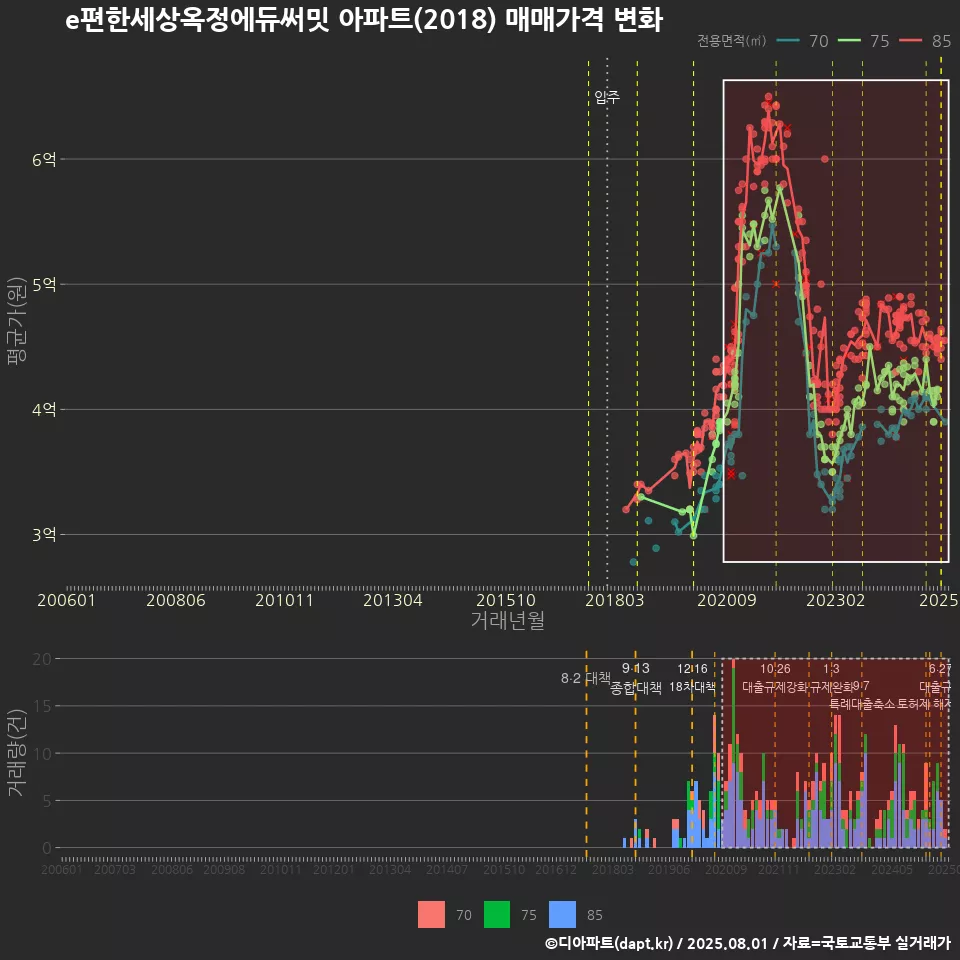Click the isolated 85㎡ data point near 6억 in 2023
Viewport: 960px width, 960px height.
(x=825, y=159)
